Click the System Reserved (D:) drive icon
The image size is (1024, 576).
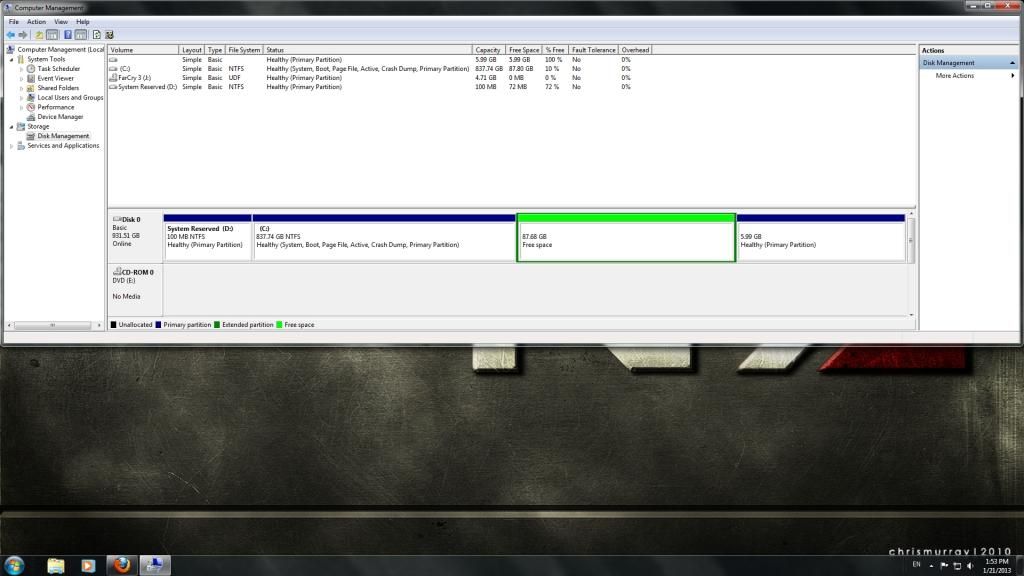113,87
